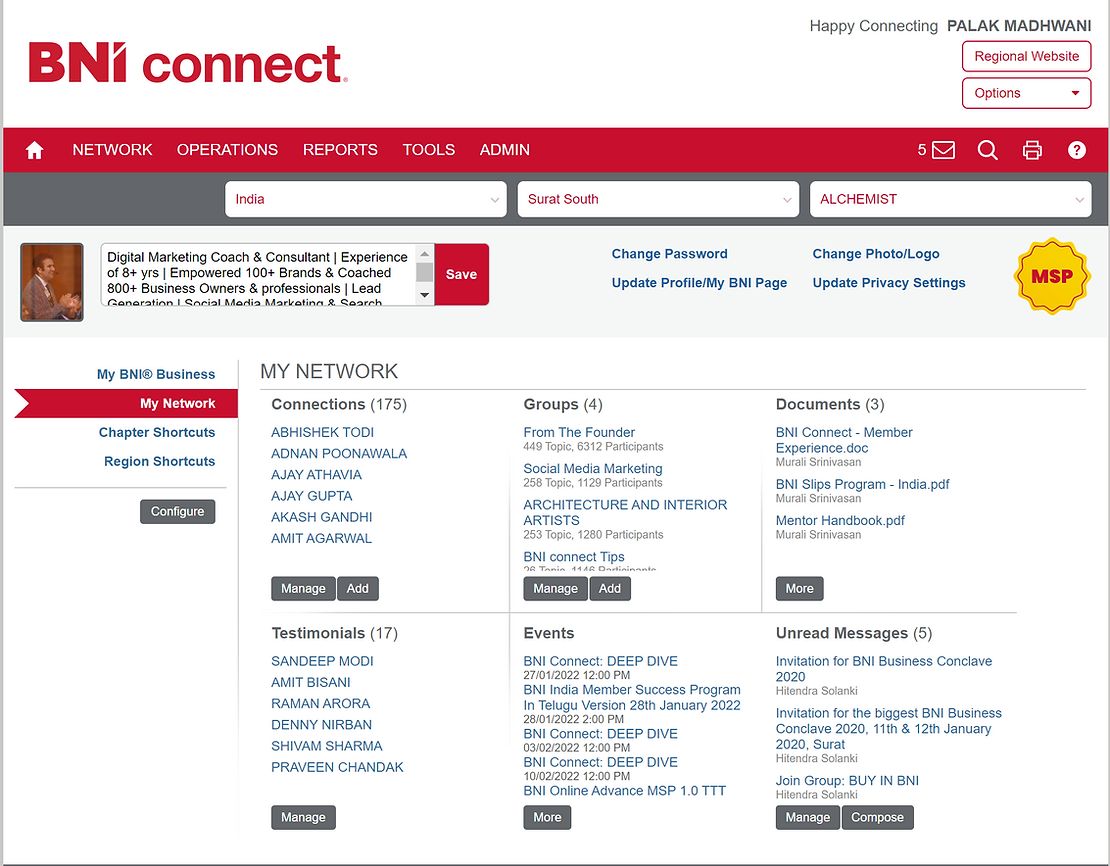Click the printer icon
Image resolution: width=1110 pixels, height=866 pixels.
click(1032, 150)
